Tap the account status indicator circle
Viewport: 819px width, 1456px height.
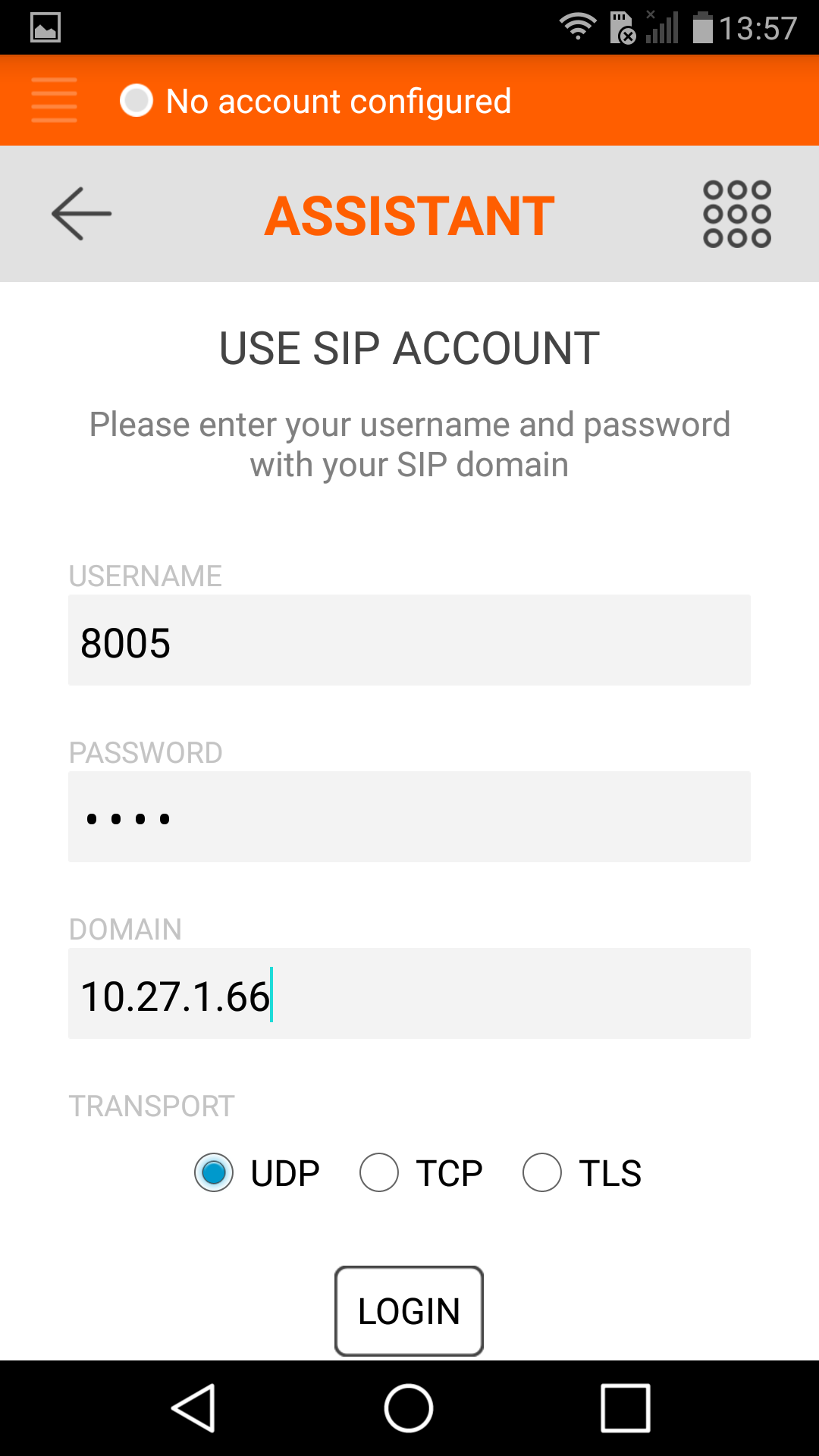pos(136,100)
